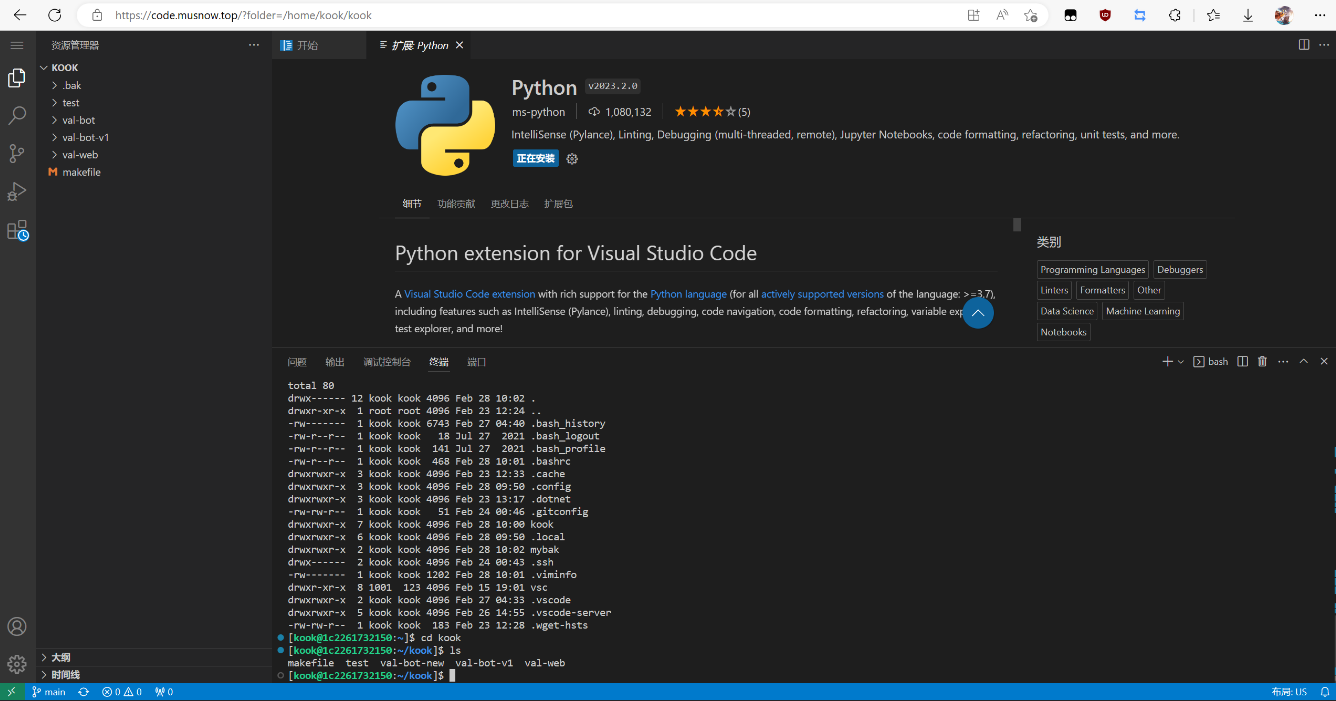
Task: Expand the .bak folder
Action: (x=154, y=86)
